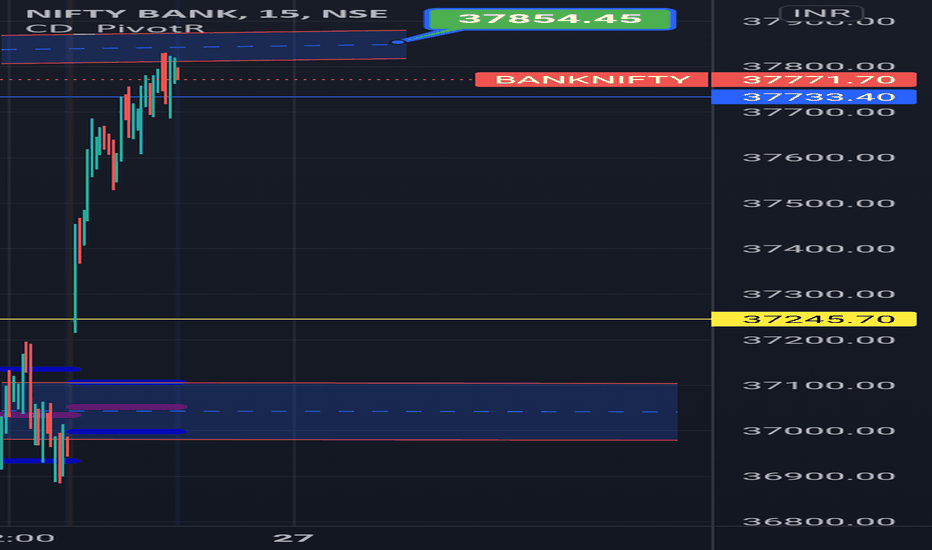Click the 37800.00 price axis label

[x=818, y=66]
